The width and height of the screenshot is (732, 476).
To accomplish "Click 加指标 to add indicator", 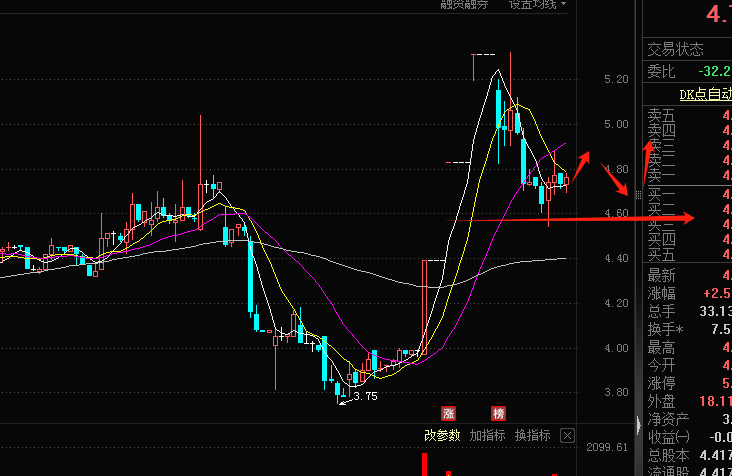I will [x=487, y=435].
